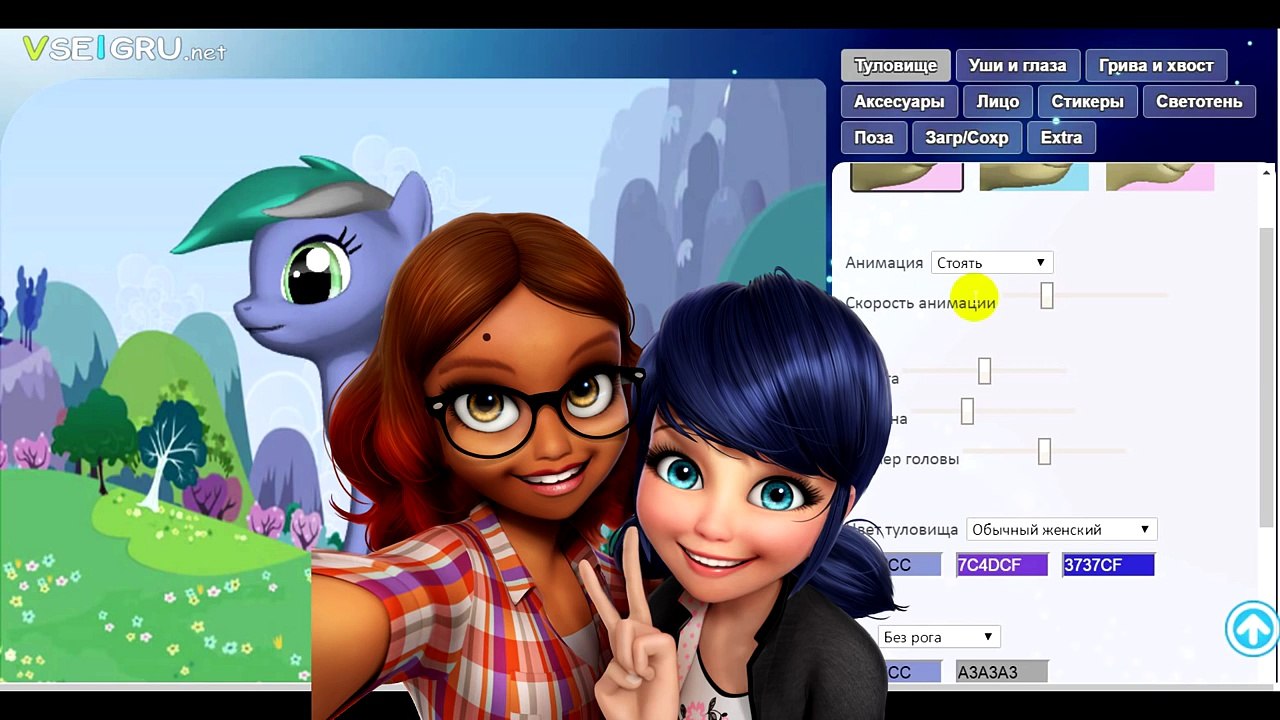This screenshot has height=720, width=1280.
Task: Open the Туловище tab
Action: (x=895, y=66)
